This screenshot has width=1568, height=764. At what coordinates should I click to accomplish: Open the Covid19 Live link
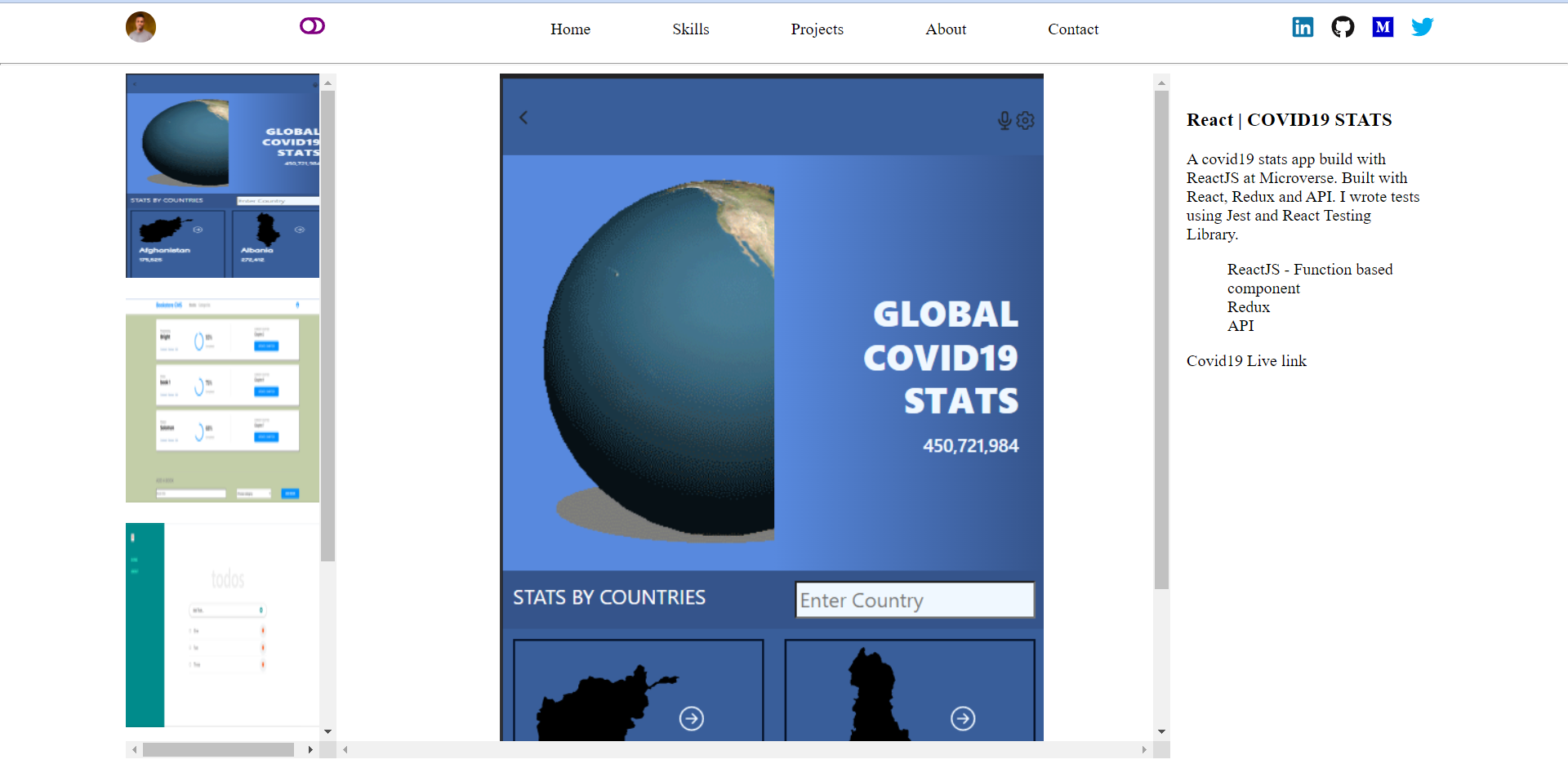click(x=1246, y=361)
